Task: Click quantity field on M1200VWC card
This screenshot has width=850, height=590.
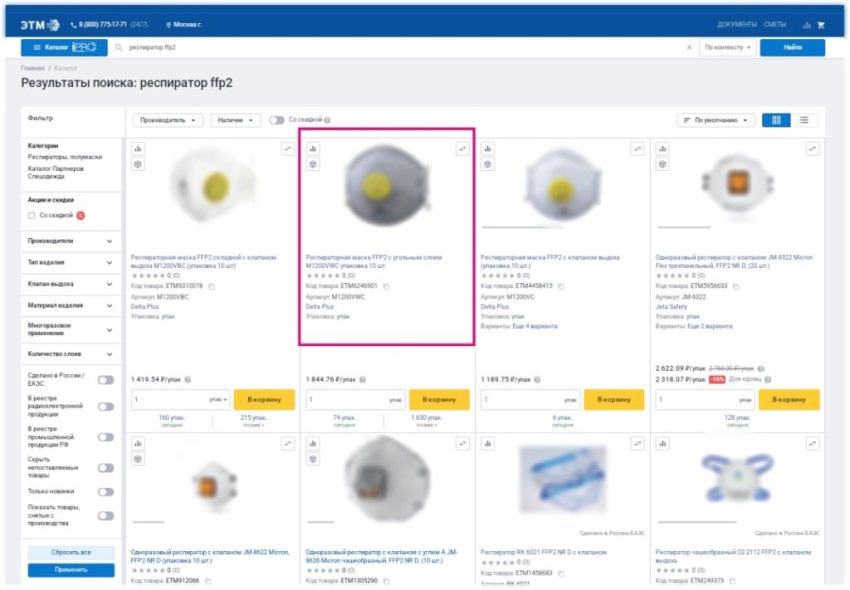Action: [356, 400]
